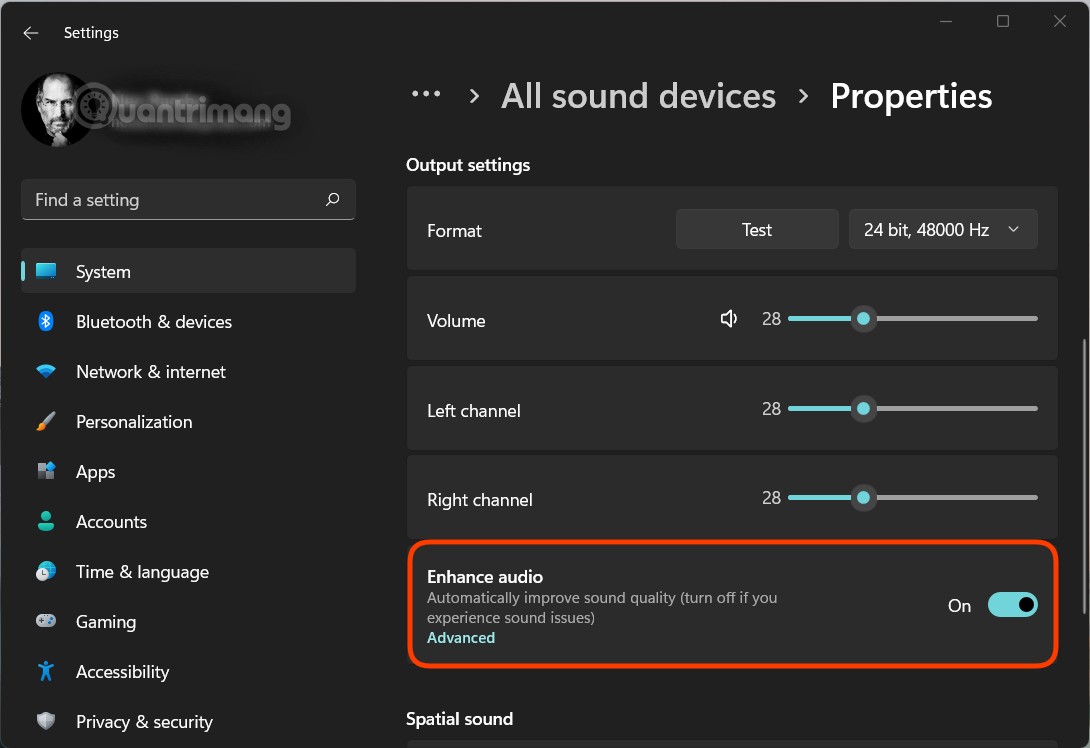
Task: Turn off the Enhance audio toggle
Action: coord(1012,605)
